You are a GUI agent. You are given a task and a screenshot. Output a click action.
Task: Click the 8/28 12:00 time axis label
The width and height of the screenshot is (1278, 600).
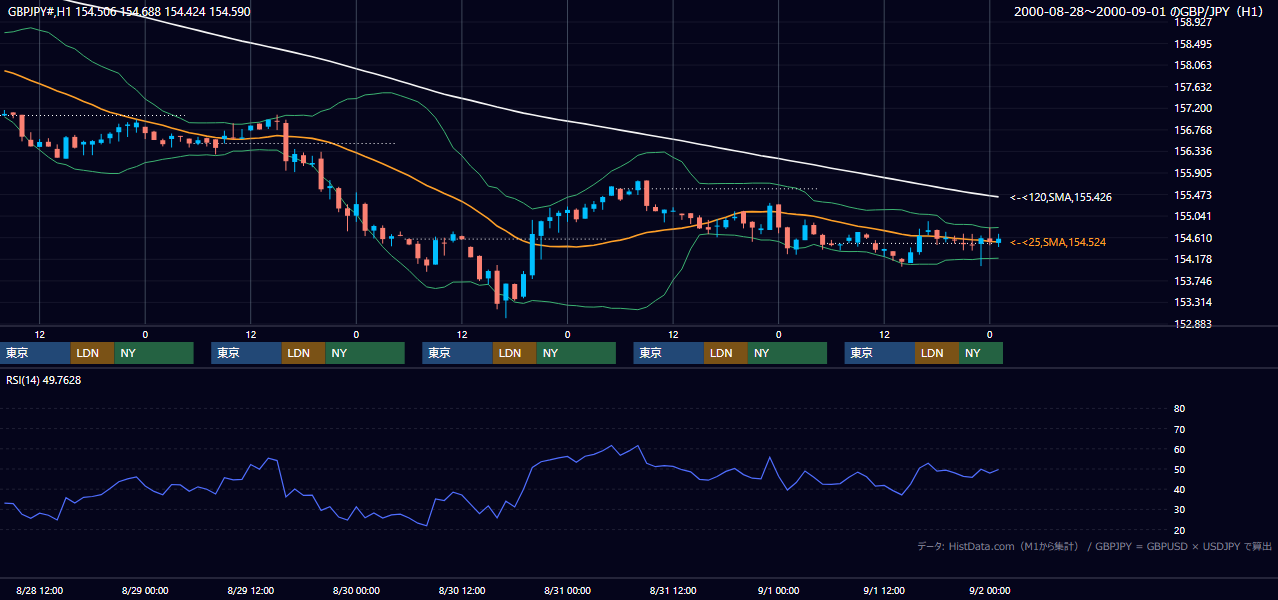39,590
